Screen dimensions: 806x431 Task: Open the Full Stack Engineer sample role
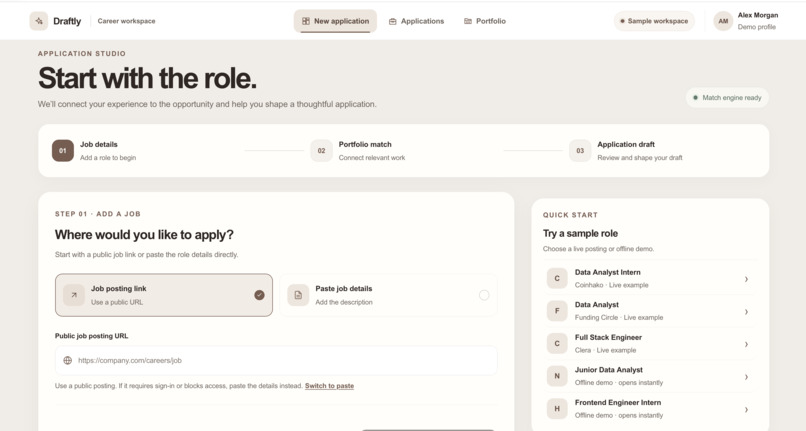[650, 344]
